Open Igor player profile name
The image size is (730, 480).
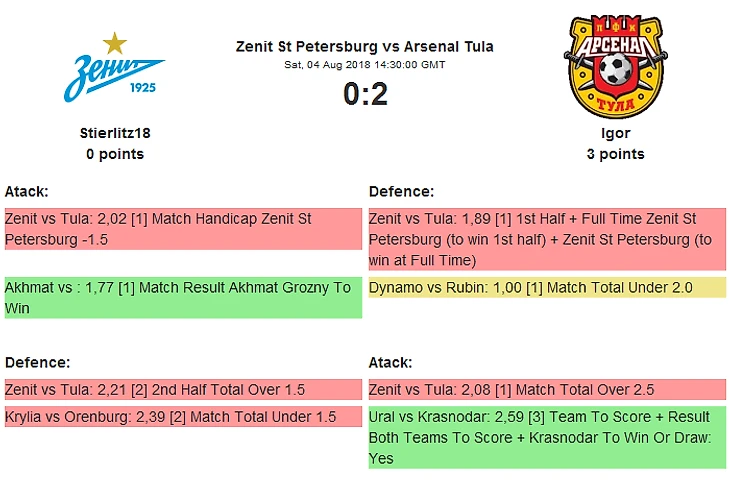click(x=615, y=133)
